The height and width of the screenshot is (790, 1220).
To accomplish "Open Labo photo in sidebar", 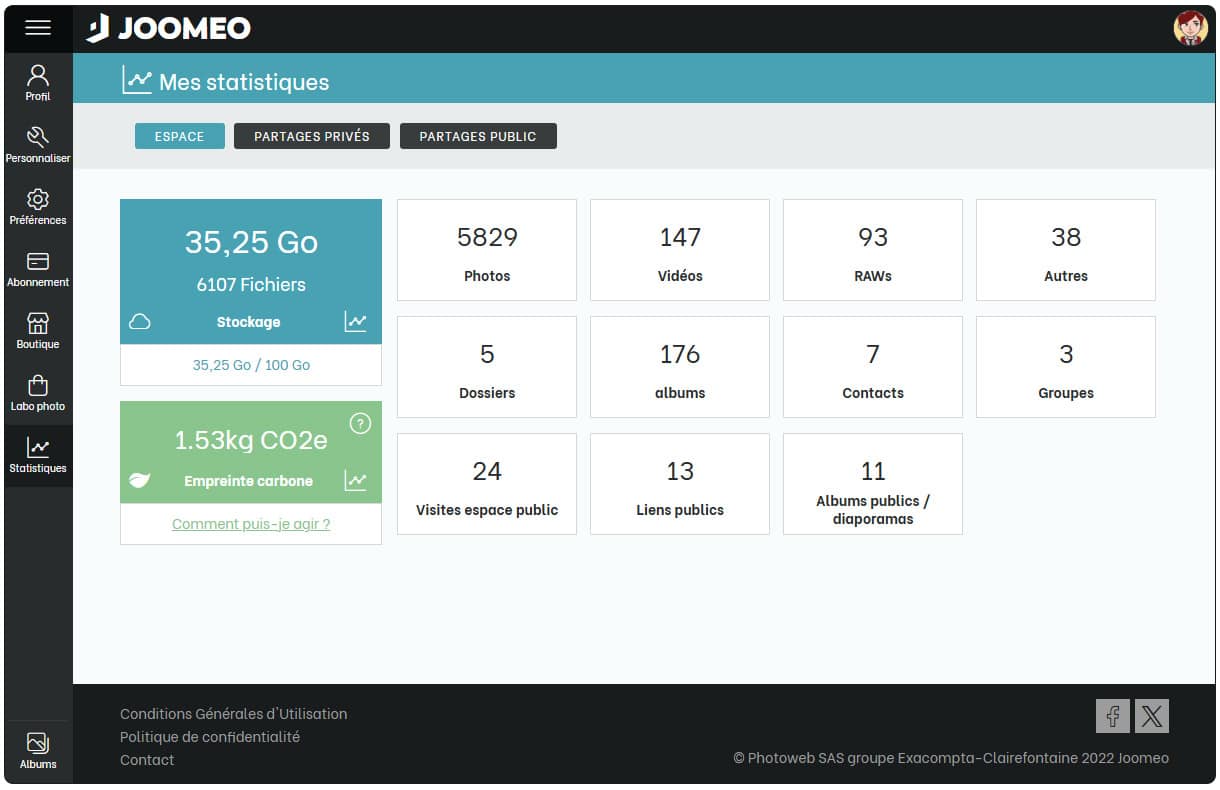I will point(38,392).
